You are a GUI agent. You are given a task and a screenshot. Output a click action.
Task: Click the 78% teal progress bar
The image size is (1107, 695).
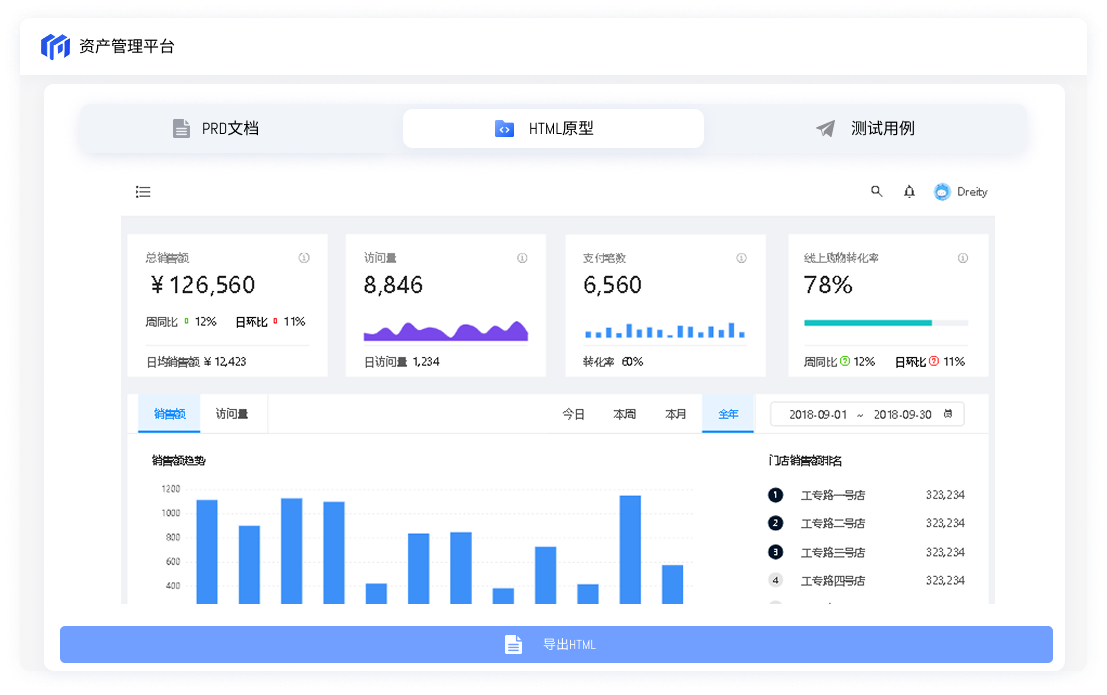tap(886, 323)
